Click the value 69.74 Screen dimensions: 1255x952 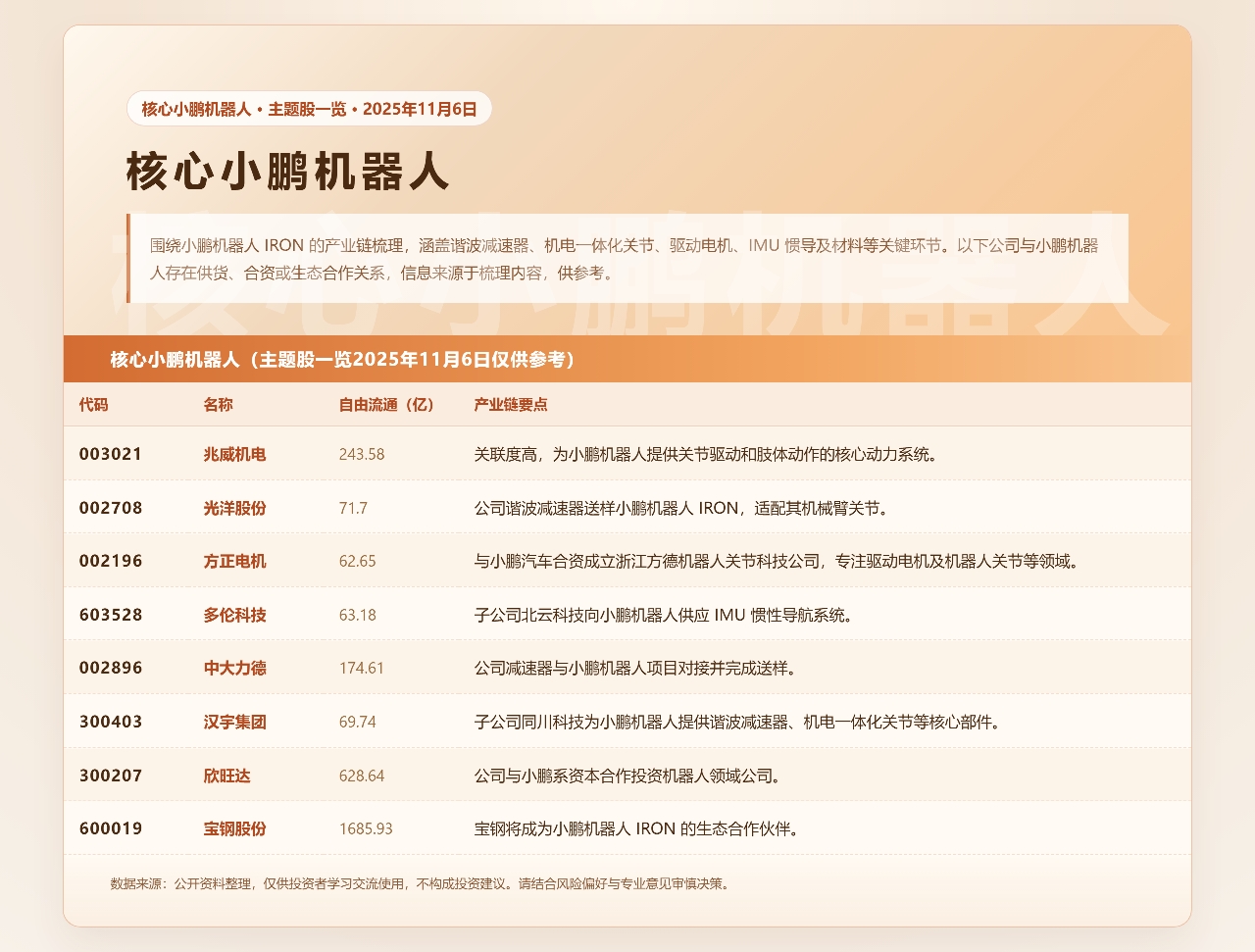coord(358,722)
